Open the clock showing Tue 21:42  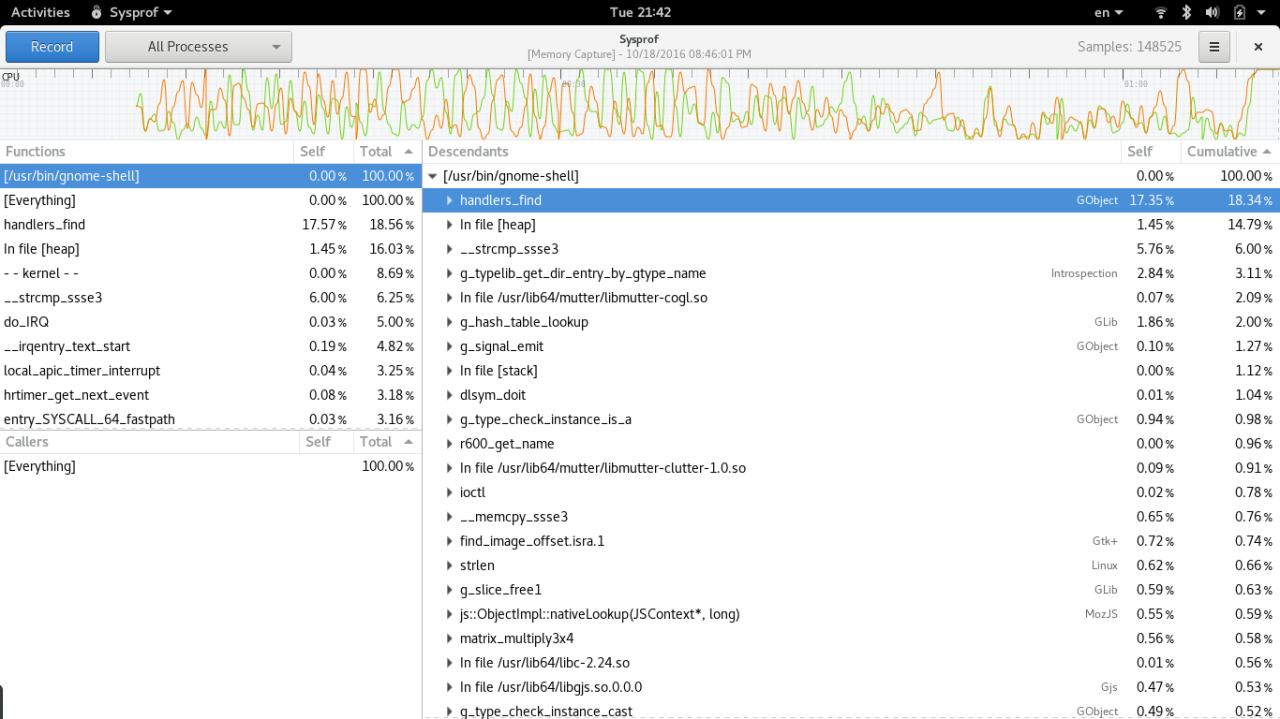point(640,12)
